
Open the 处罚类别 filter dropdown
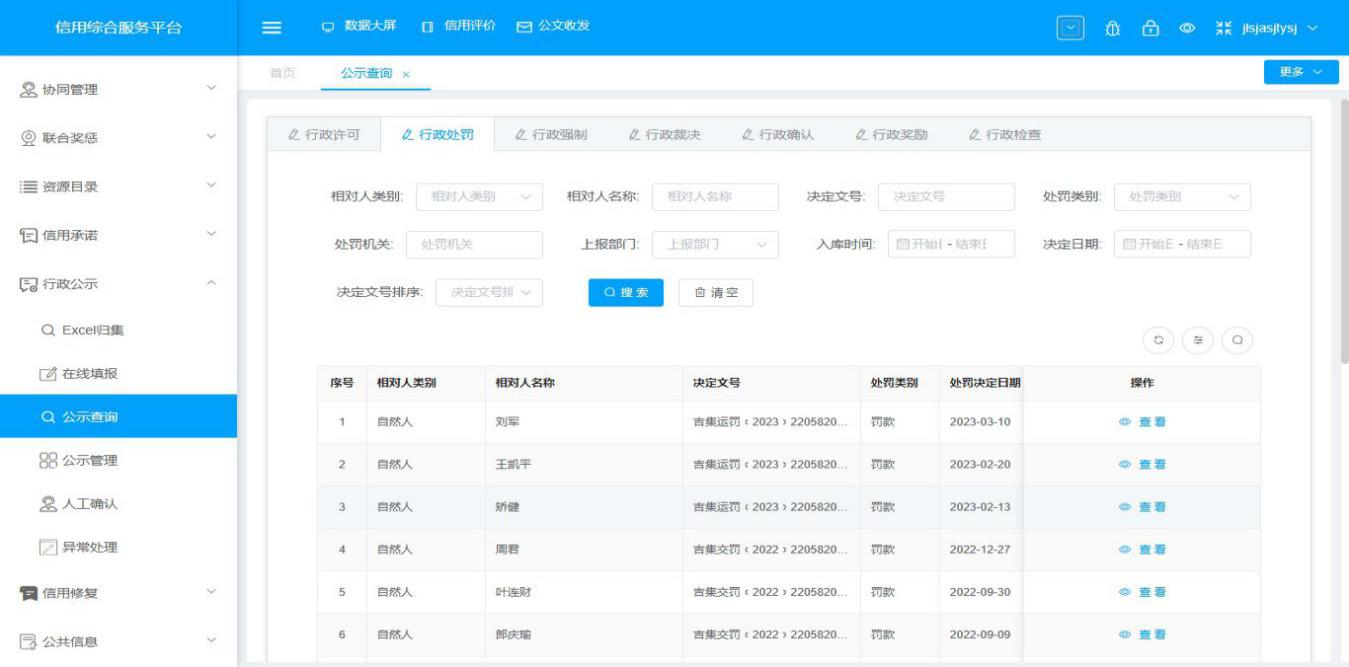tap(1181, 197)
